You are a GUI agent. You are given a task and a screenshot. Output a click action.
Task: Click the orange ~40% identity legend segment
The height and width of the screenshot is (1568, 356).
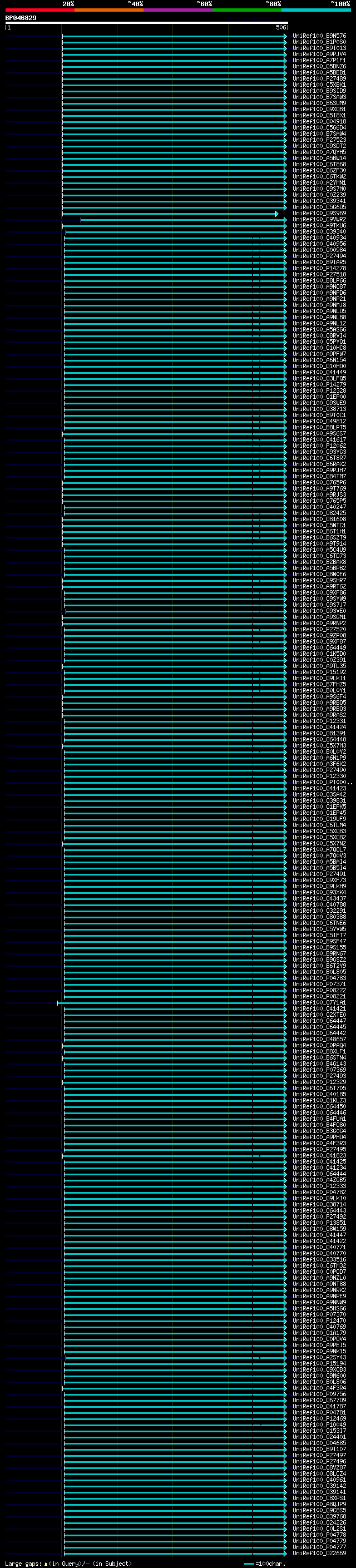[109, 10]
